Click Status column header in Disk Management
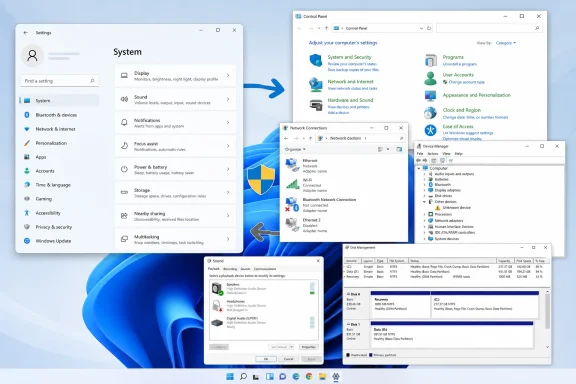Viewport: 576px width, 384px height. click(452, 261)
